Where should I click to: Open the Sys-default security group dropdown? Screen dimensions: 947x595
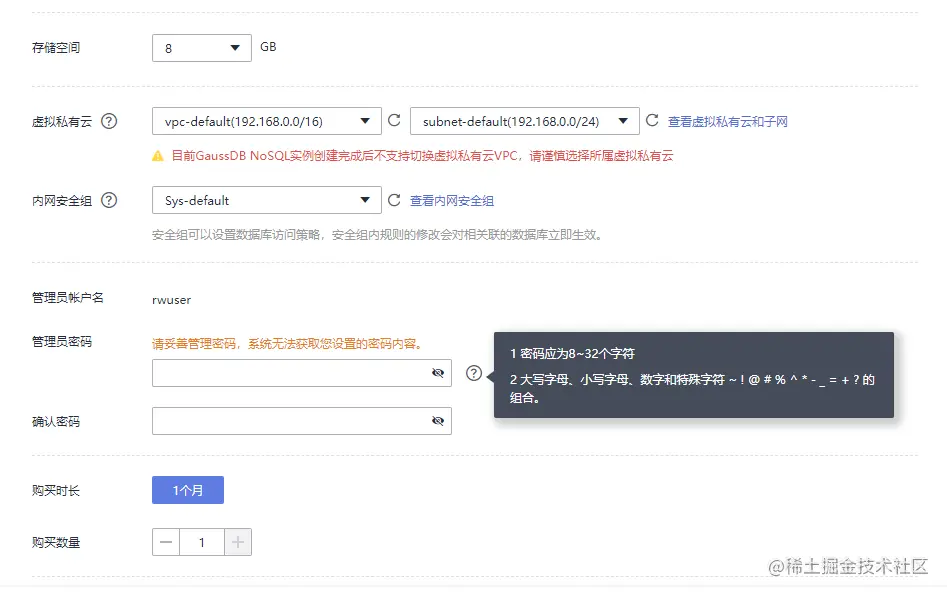(266, 200)
